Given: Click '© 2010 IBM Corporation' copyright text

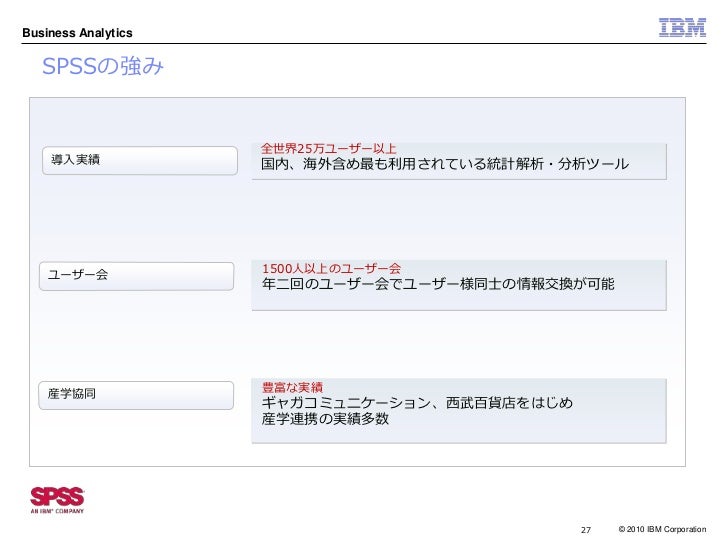Looking at the screenshot, I should pos(662,529).
